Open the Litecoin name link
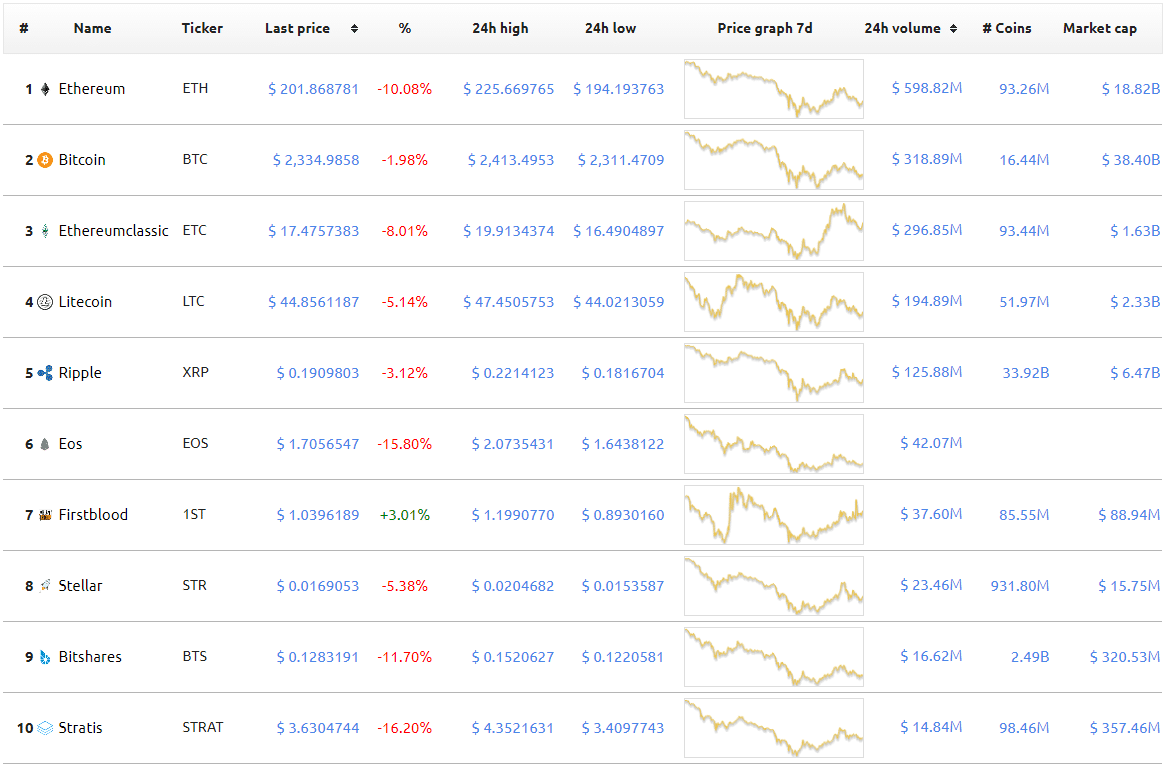Image resolution: width=1168 pixels, height=766 pixels. click(85, 302)
